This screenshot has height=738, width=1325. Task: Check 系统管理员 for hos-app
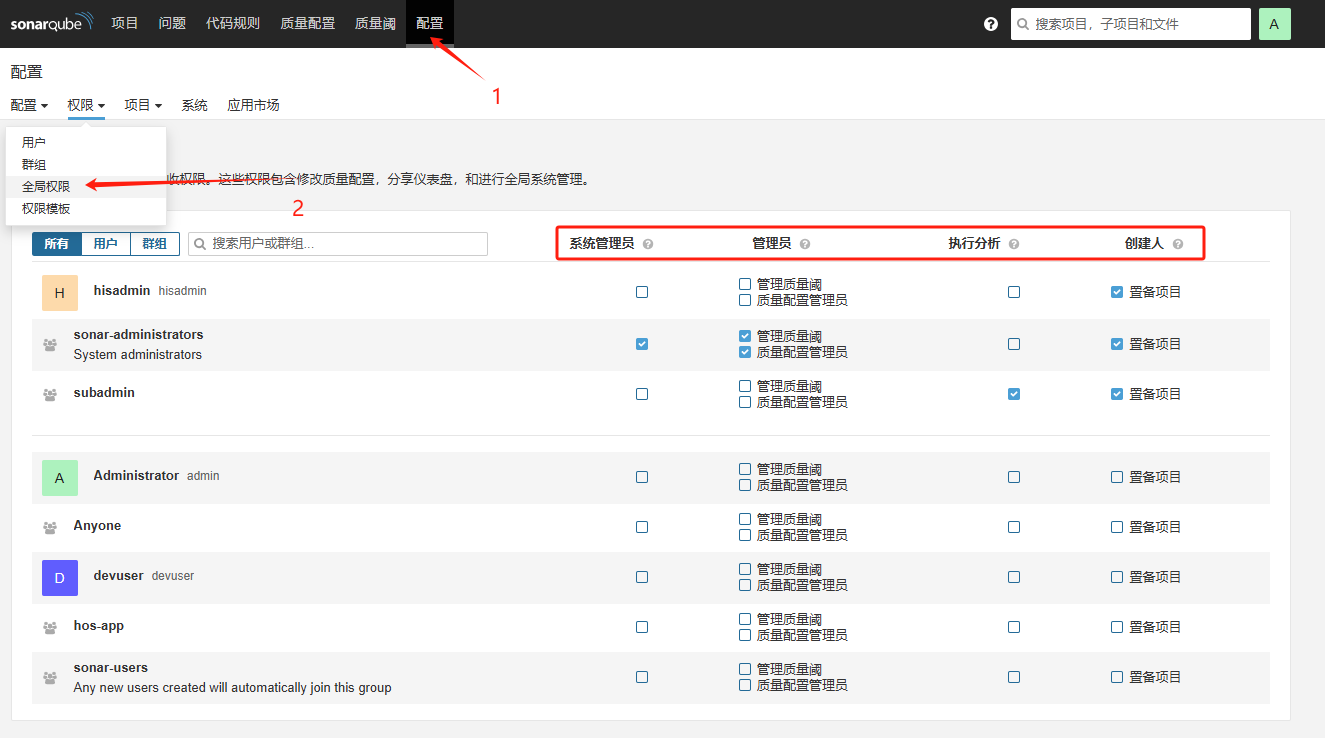(x=642, y=627)
